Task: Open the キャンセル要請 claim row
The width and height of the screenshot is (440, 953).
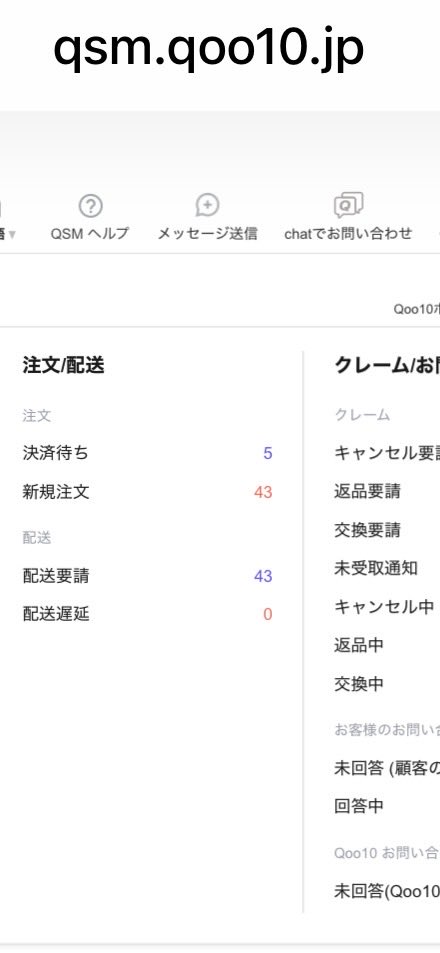Action: (387, 453)
